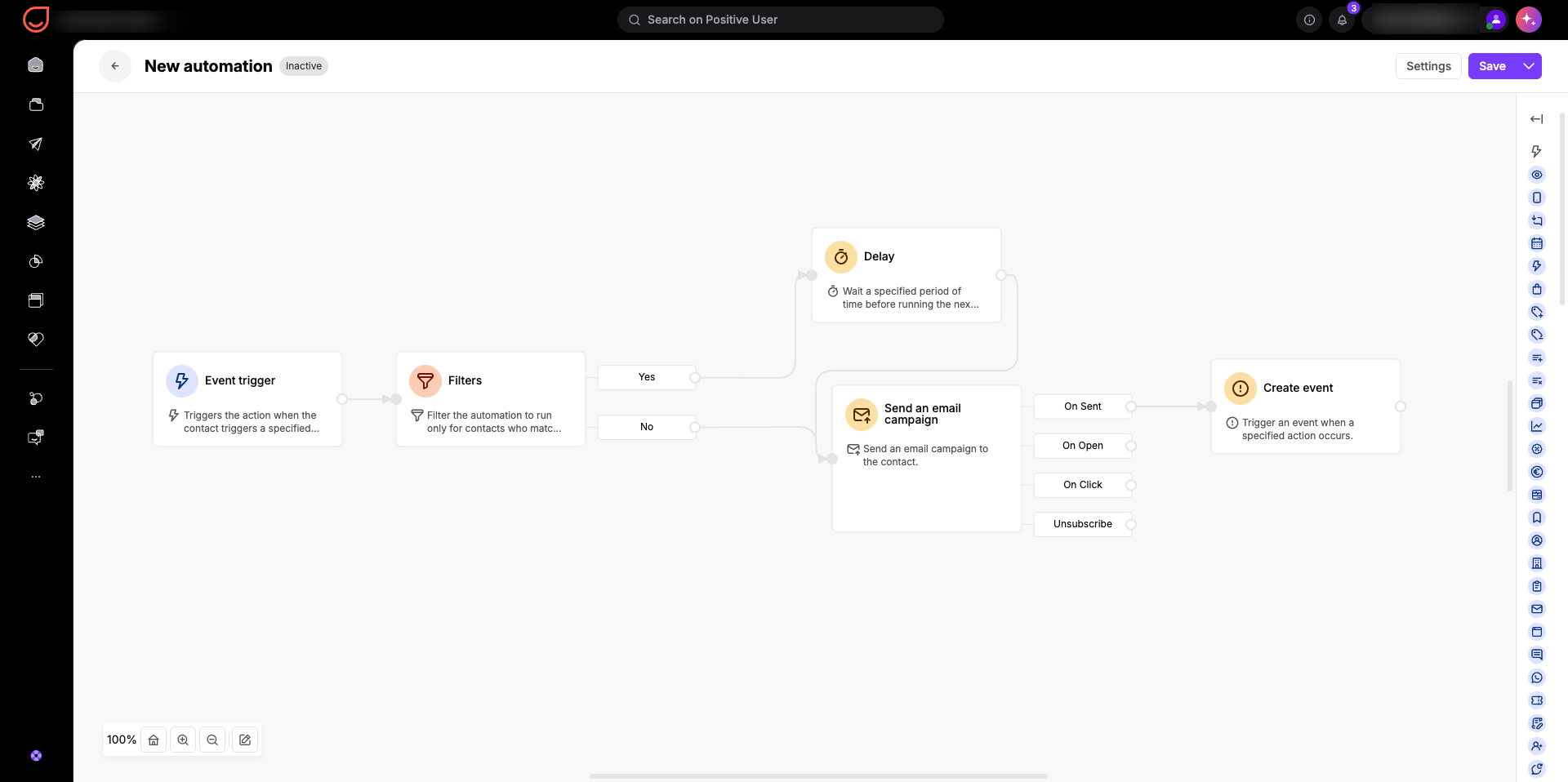The height and width of the screenshot is (782, 1568).
Task: Go back with the arrow button
Action: [x=115, y=66]
